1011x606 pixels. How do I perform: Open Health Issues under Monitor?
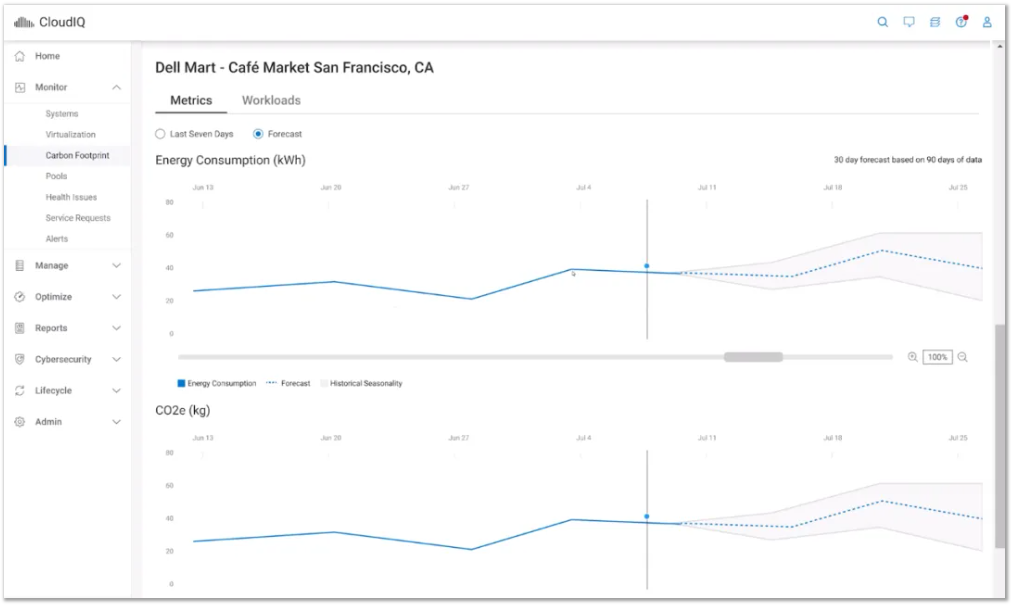point(71,197)
